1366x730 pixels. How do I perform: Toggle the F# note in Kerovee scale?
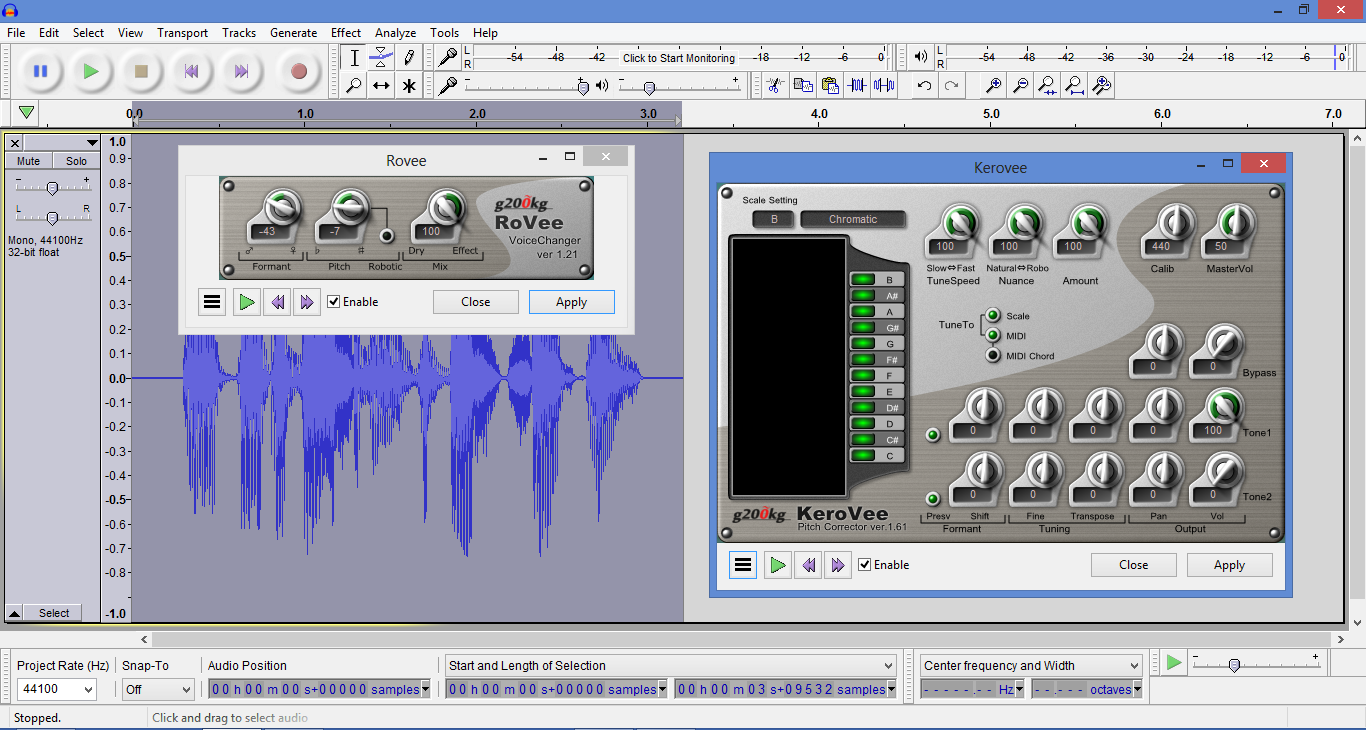tap(877, 360)
